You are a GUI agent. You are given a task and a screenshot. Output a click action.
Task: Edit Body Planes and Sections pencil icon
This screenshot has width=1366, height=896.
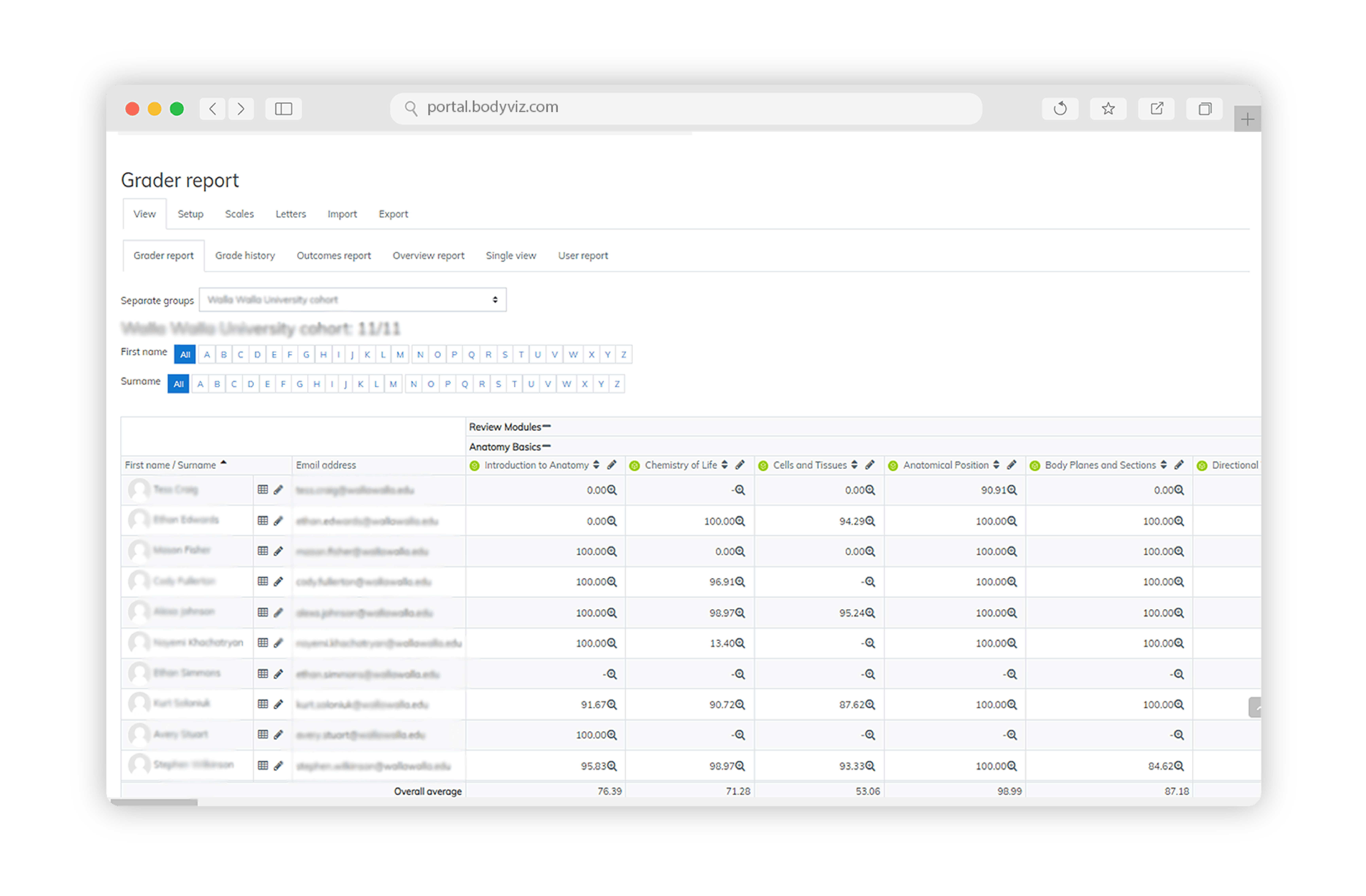click(x=1179, y=465)
